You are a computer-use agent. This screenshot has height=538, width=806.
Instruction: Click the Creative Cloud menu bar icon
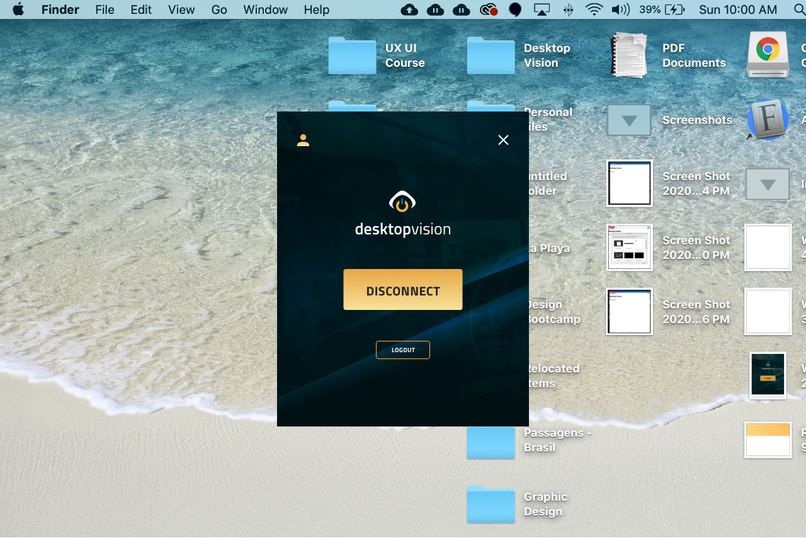tap(488, 10)
